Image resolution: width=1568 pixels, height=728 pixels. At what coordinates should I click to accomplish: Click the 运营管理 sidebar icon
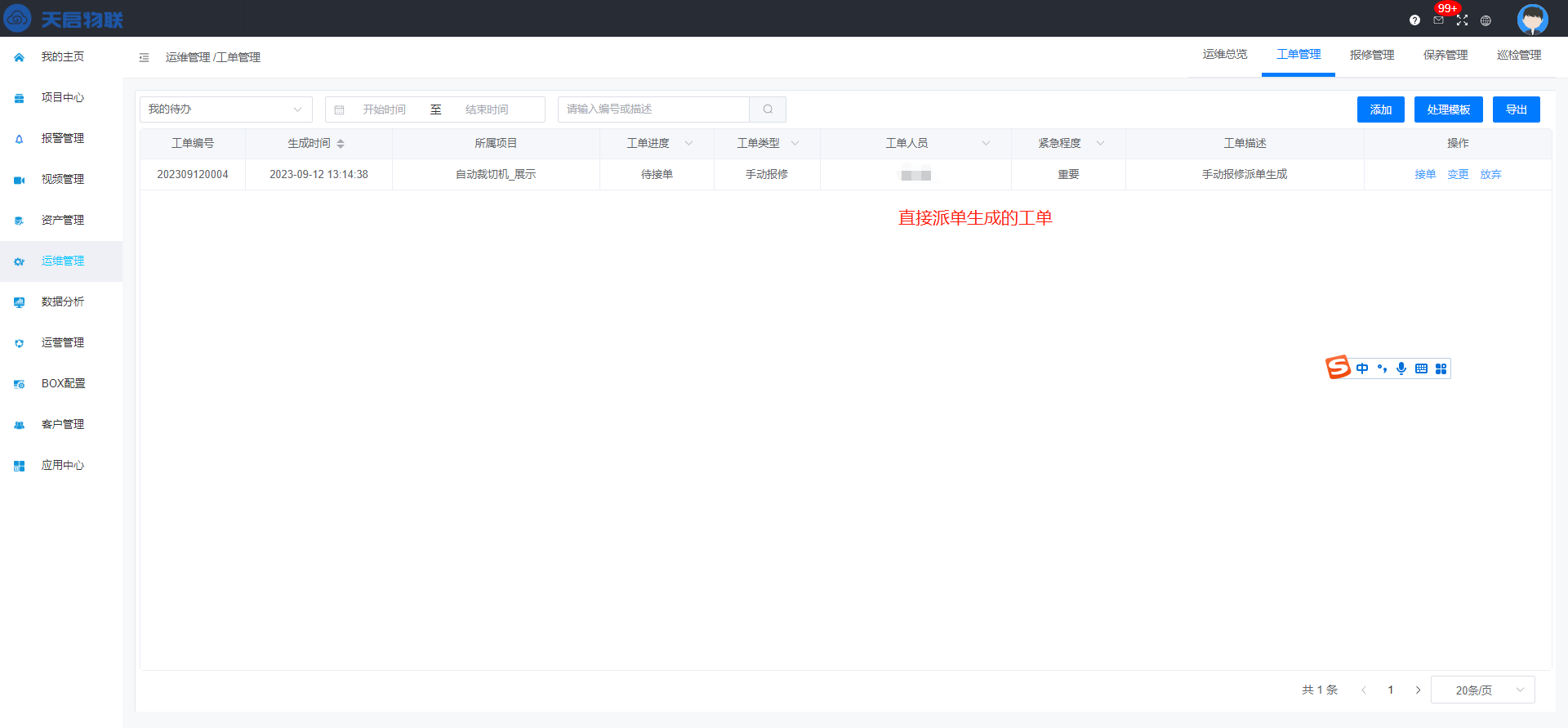[x=19, y=343]
